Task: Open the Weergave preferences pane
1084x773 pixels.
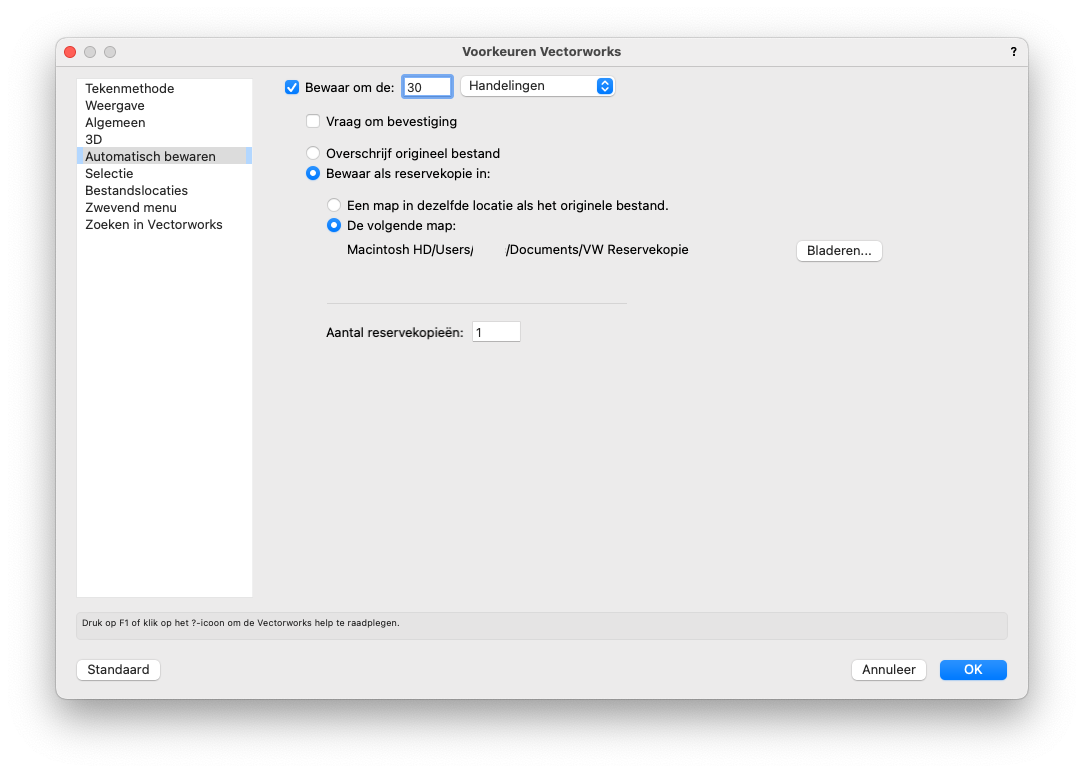Action: [x=165, y=105]
